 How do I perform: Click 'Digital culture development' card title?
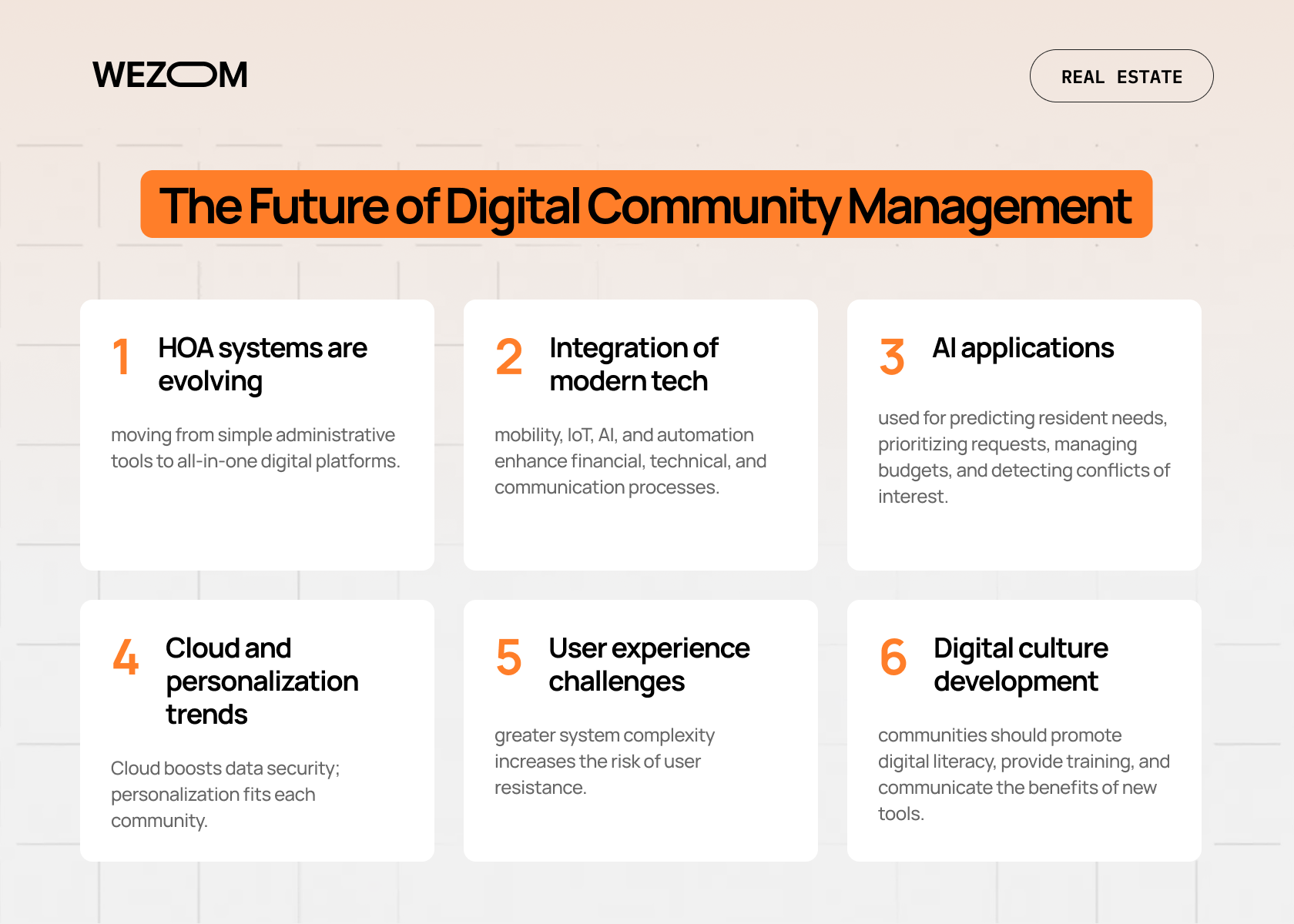coord(1020,664)
